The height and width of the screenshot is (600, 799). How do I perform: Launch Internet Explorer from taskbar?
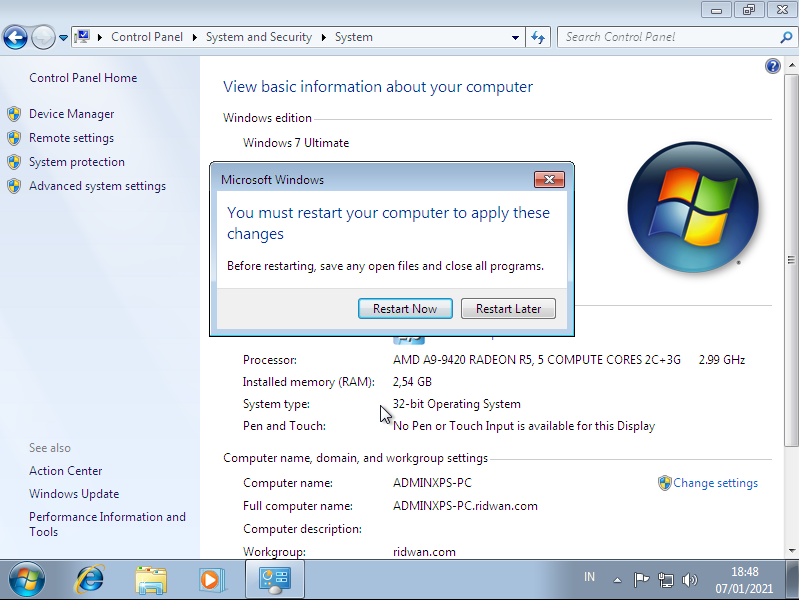[x=90, y=580]
